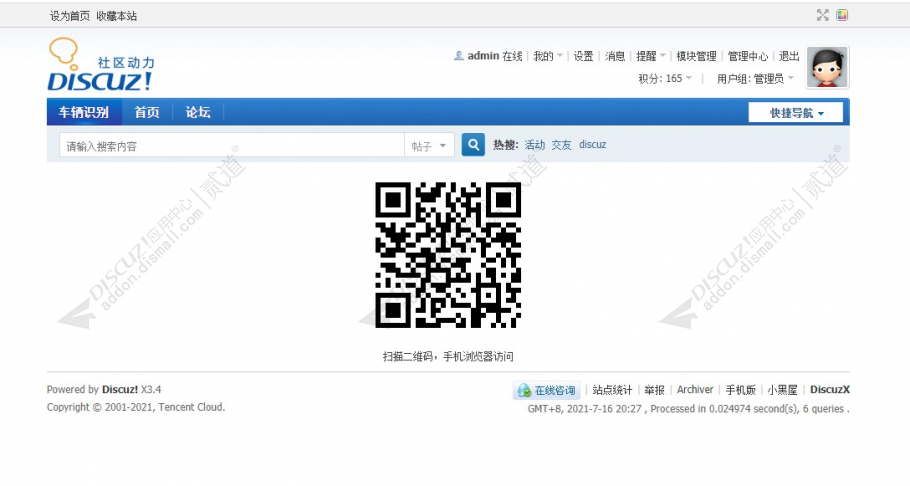This screenshot has width=910, height=486.
Task: Expand the 提醒 notifications dropdown
Action: (651, 56)
